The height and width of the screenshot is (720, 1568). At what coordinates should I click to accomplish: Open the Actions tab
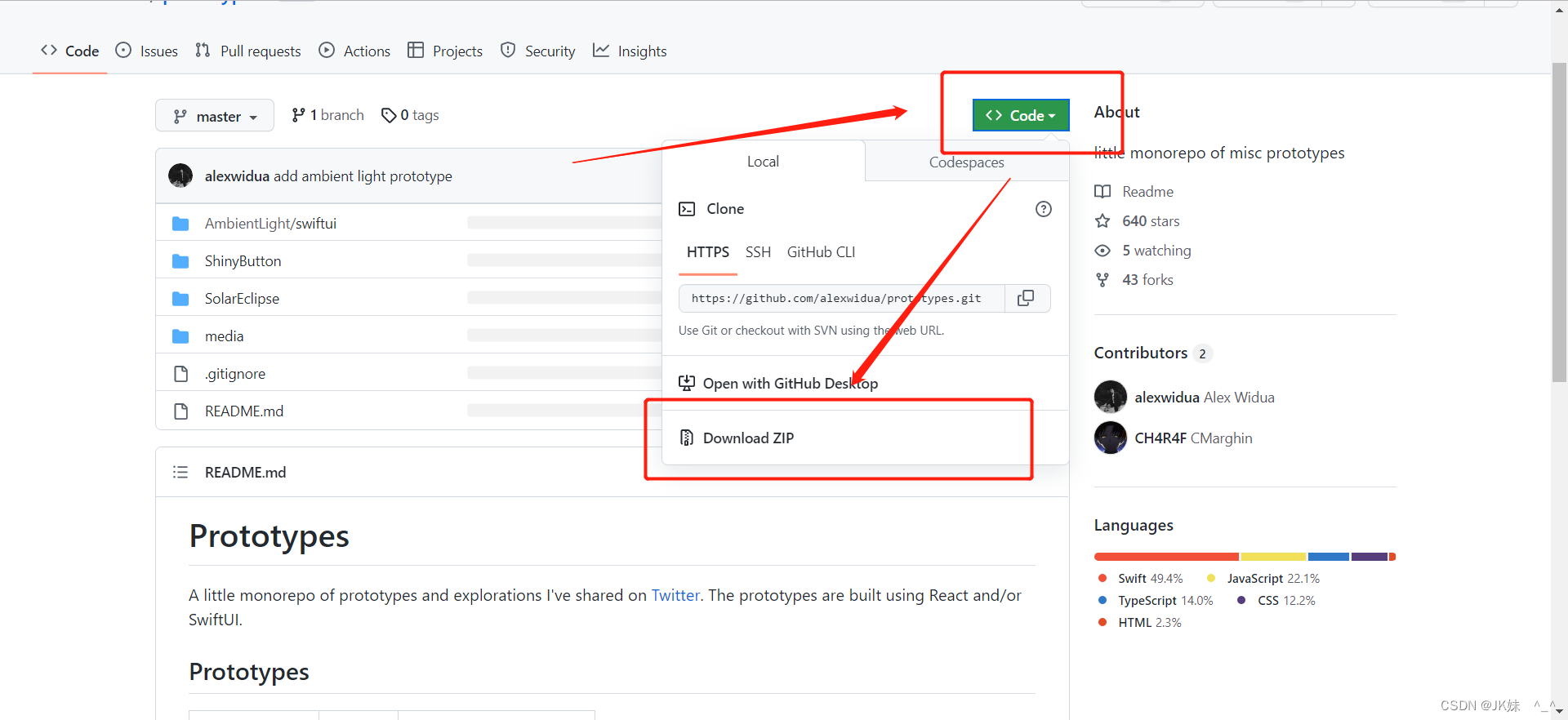[354, 51]
